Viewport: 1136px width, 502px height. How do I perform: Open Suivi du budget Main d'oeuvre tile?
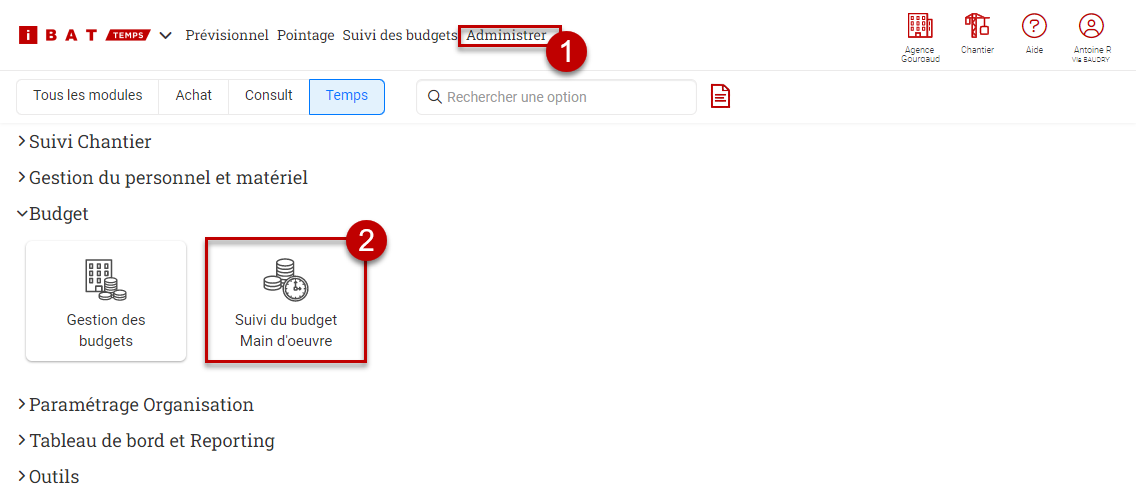286,301
